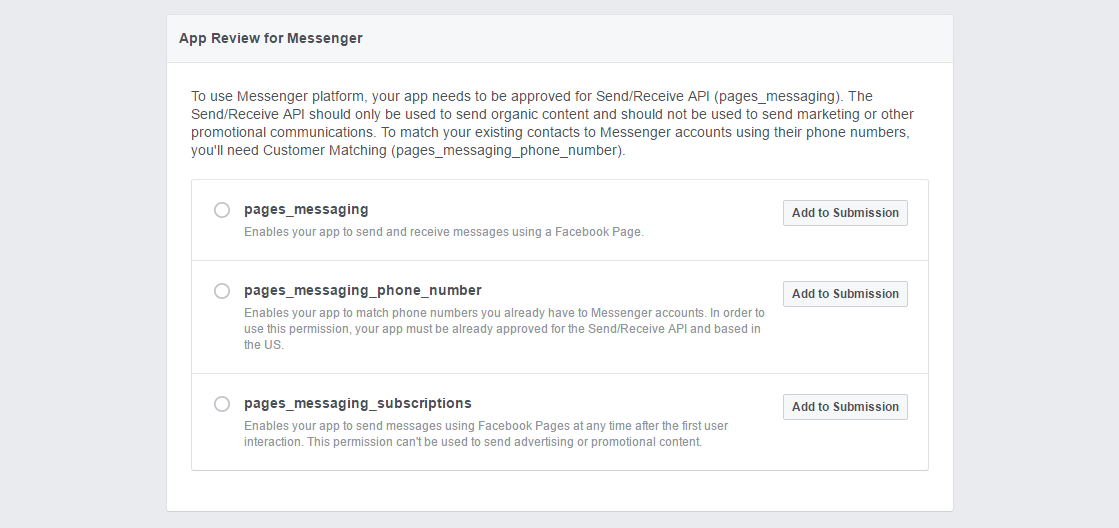Enable the pages_messaging_subscriptions radio button

[x=222, y=404]
